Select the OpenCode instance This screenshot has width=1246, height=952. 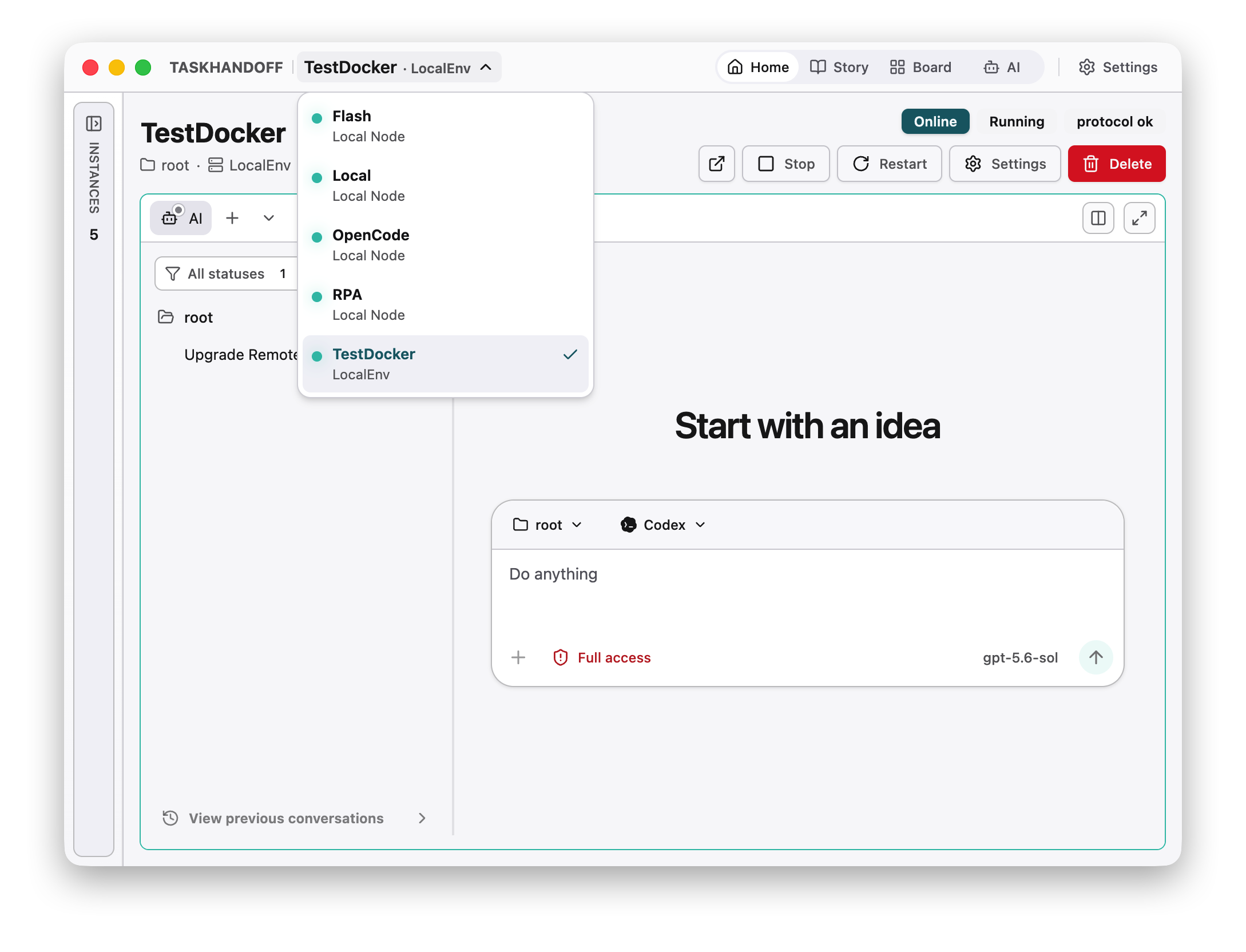[x=446, y=245]
